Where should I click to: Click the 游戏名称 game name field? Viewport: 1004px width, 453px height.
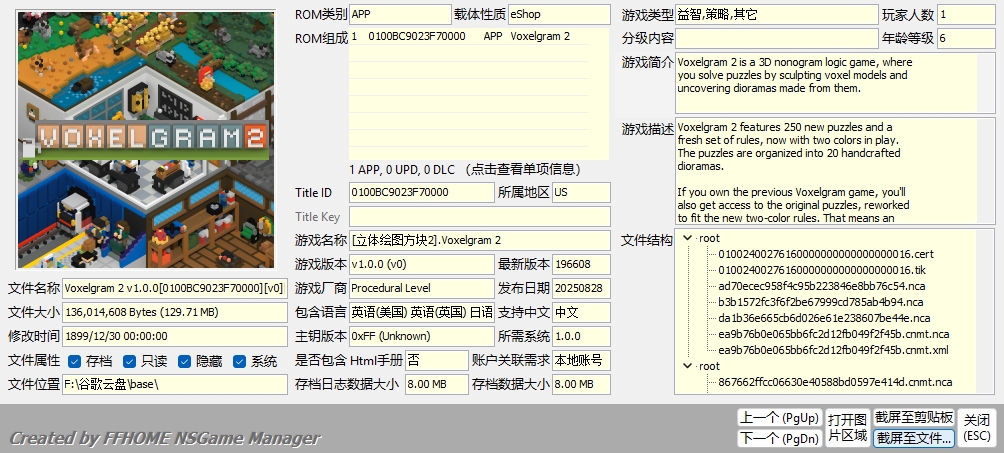pos(480,241)
